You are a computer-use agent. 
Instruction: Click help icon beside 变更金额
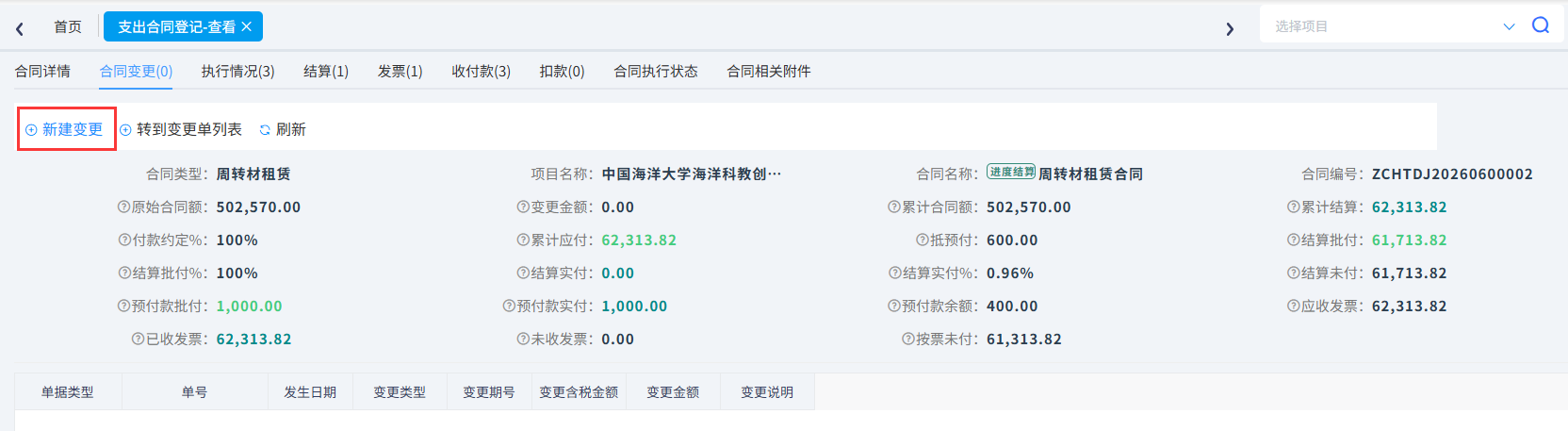click(x=523, y=207)
